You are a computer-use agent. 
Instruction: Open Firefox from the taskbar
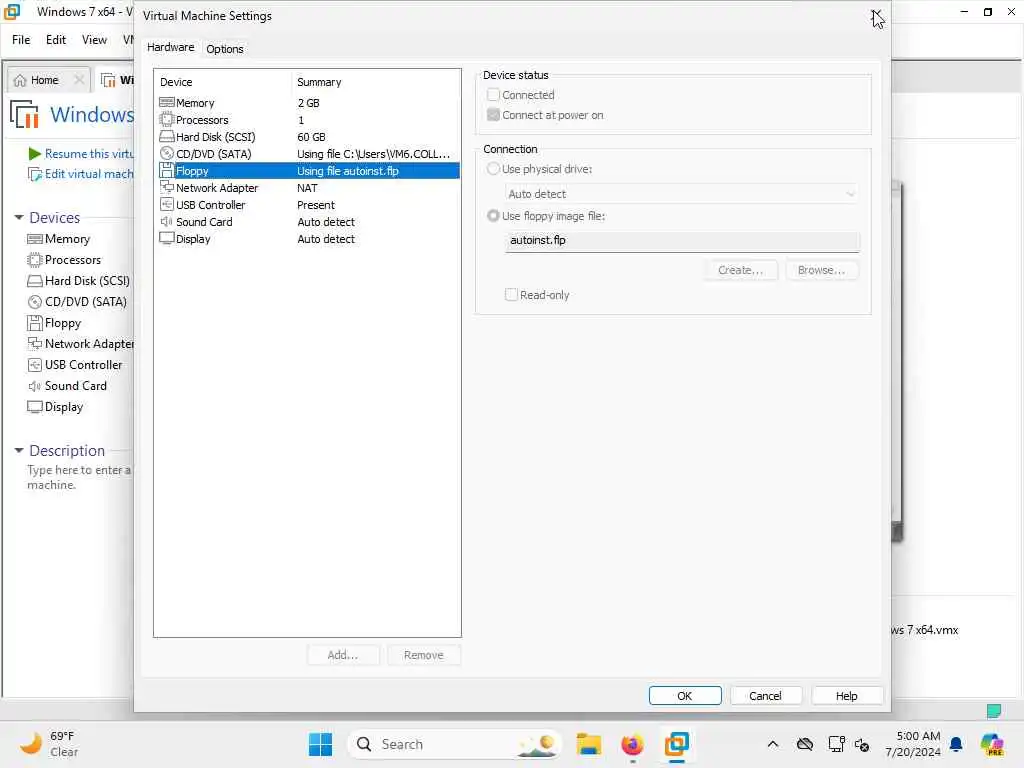pos(632,744)
